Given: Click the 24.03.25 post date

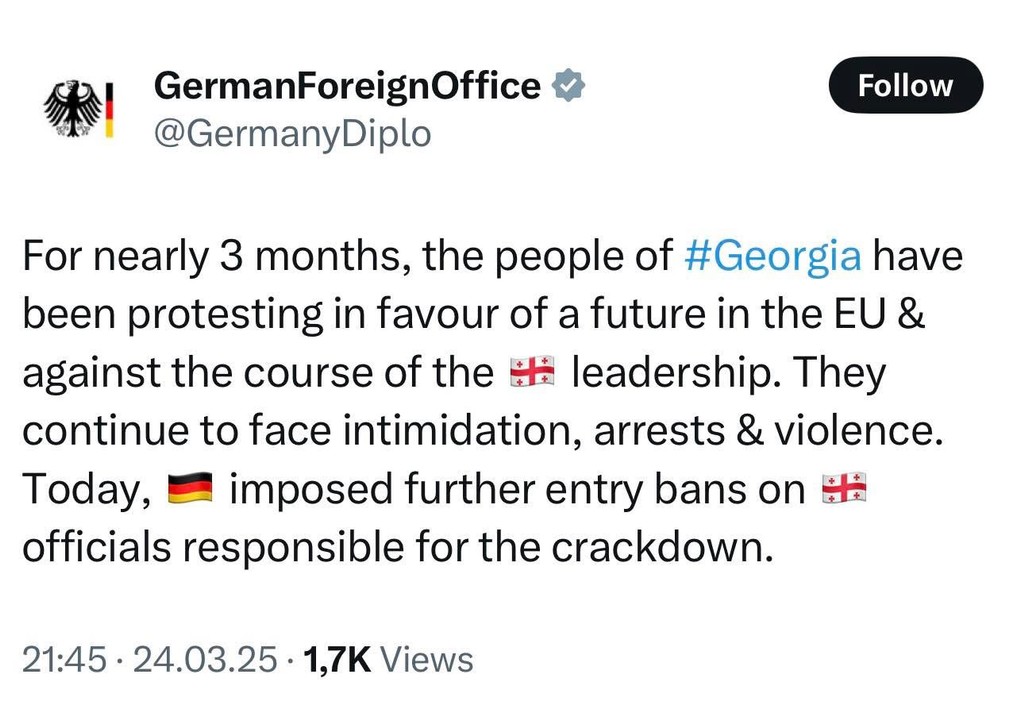Looking at the screenshot, I should tap(203, 660).
